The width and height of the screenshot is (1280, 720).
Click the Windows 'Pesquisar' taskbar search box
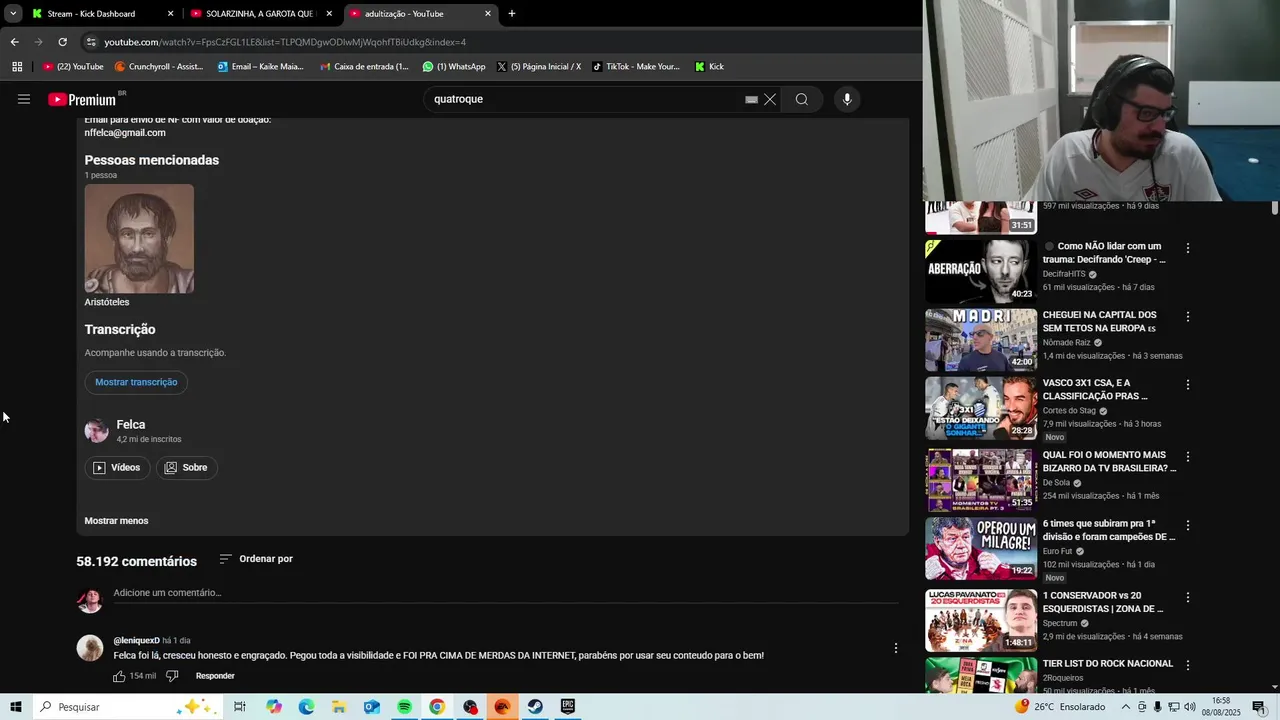128,707
